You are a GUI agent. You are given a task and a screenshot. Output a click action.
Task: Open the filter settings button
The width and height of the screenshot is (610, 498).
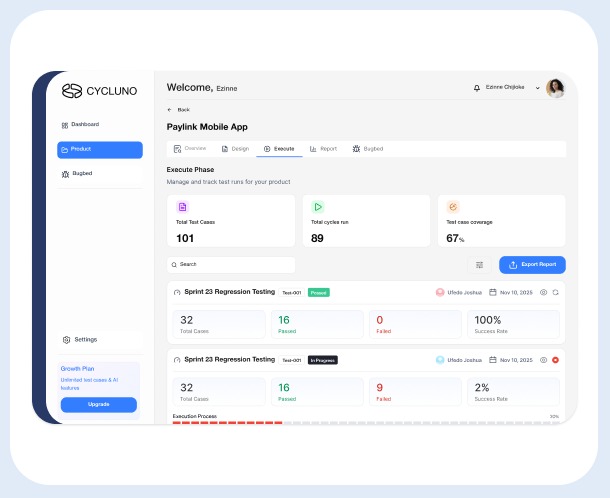tap(479, 265)
